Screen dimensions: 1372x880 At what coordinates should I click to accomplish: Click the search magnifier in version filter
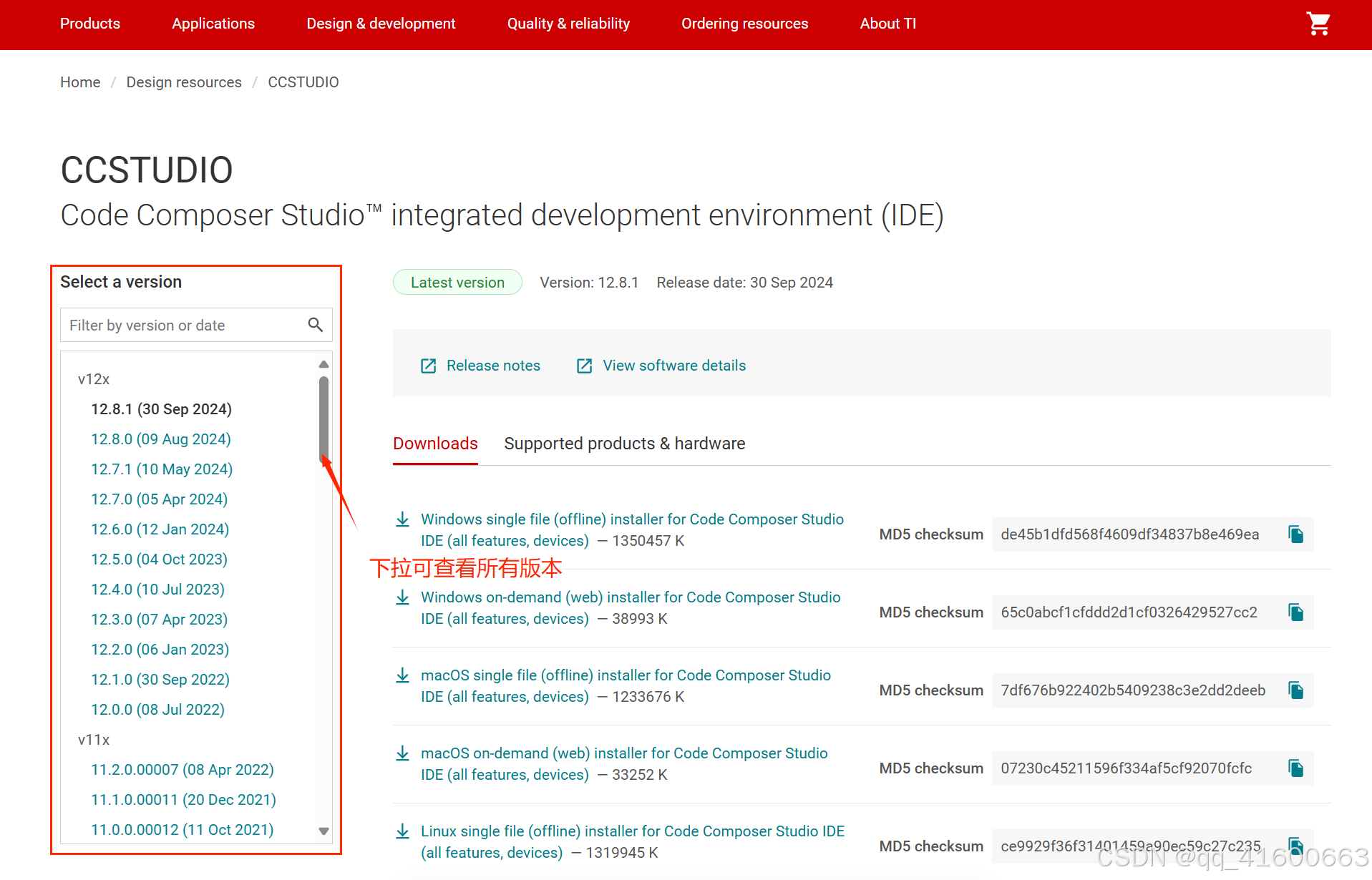(316, 325)
